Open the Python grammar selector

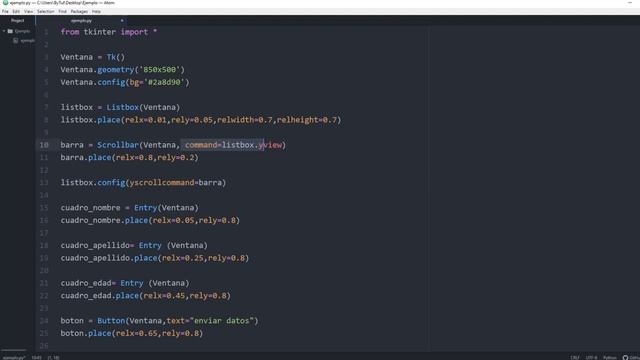(x=610, y=358)
